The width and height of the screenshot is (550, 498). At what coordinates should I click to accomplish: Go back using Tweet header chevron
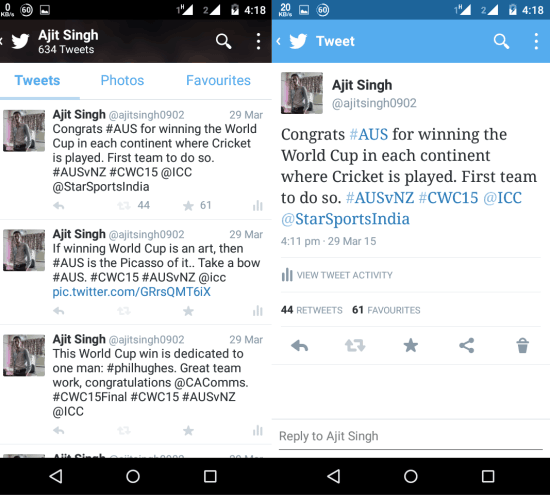(x=279, y=41)
